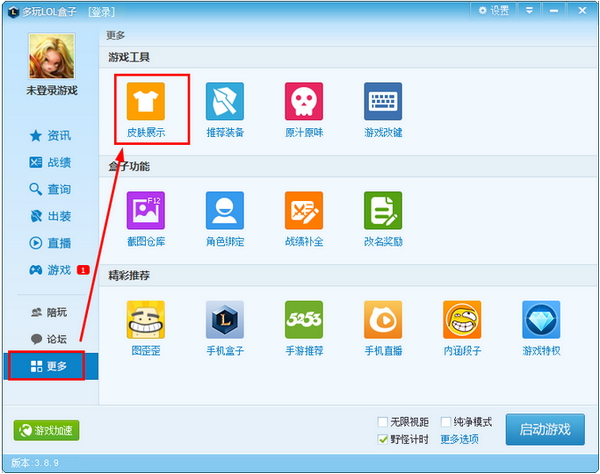Uncheck the 野怪计时 jungle timer checkbox

(383, 439)
